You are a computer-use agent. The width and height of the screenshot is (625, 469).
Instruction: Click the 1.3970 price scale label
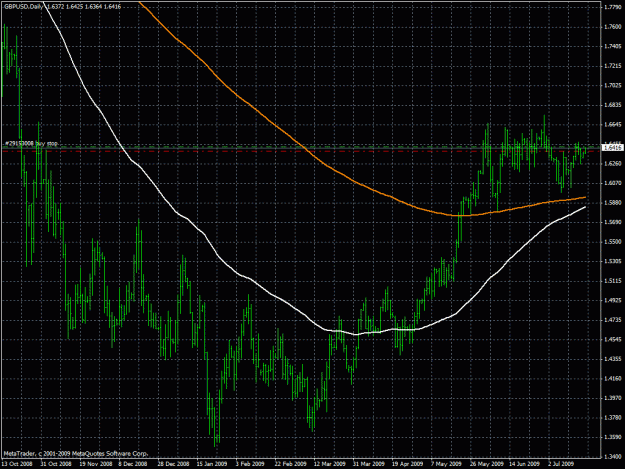(613, 398)
